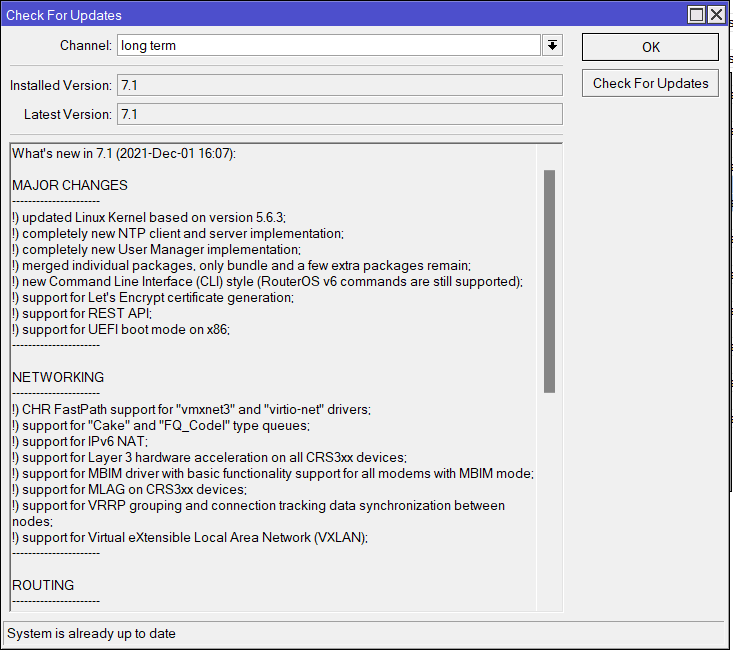
Task: Click the VXLAN support line
Action: click(x=190, y=537)
